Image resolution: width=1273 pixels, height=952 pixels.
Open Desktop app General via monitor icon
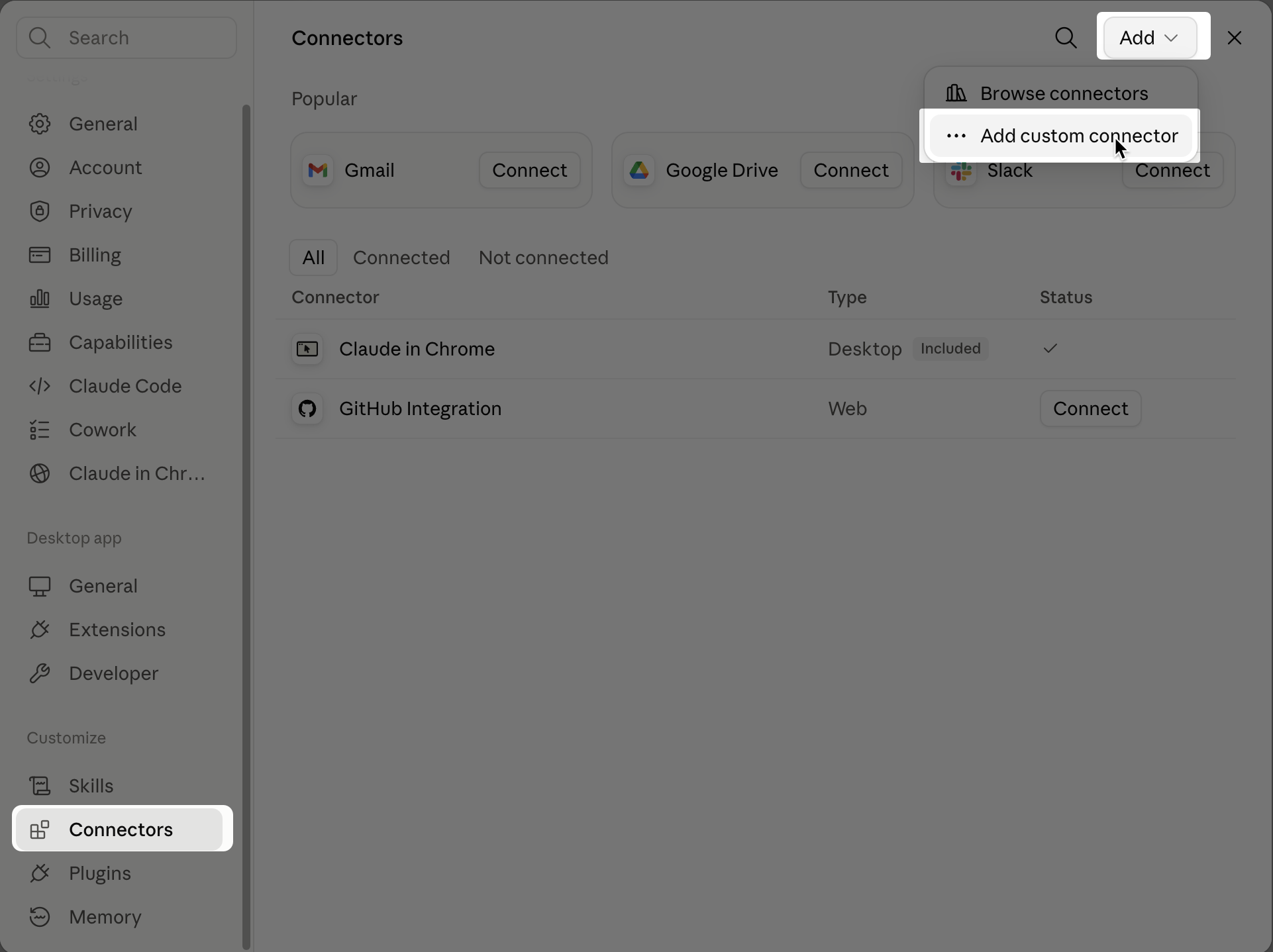tap(40, 586)
